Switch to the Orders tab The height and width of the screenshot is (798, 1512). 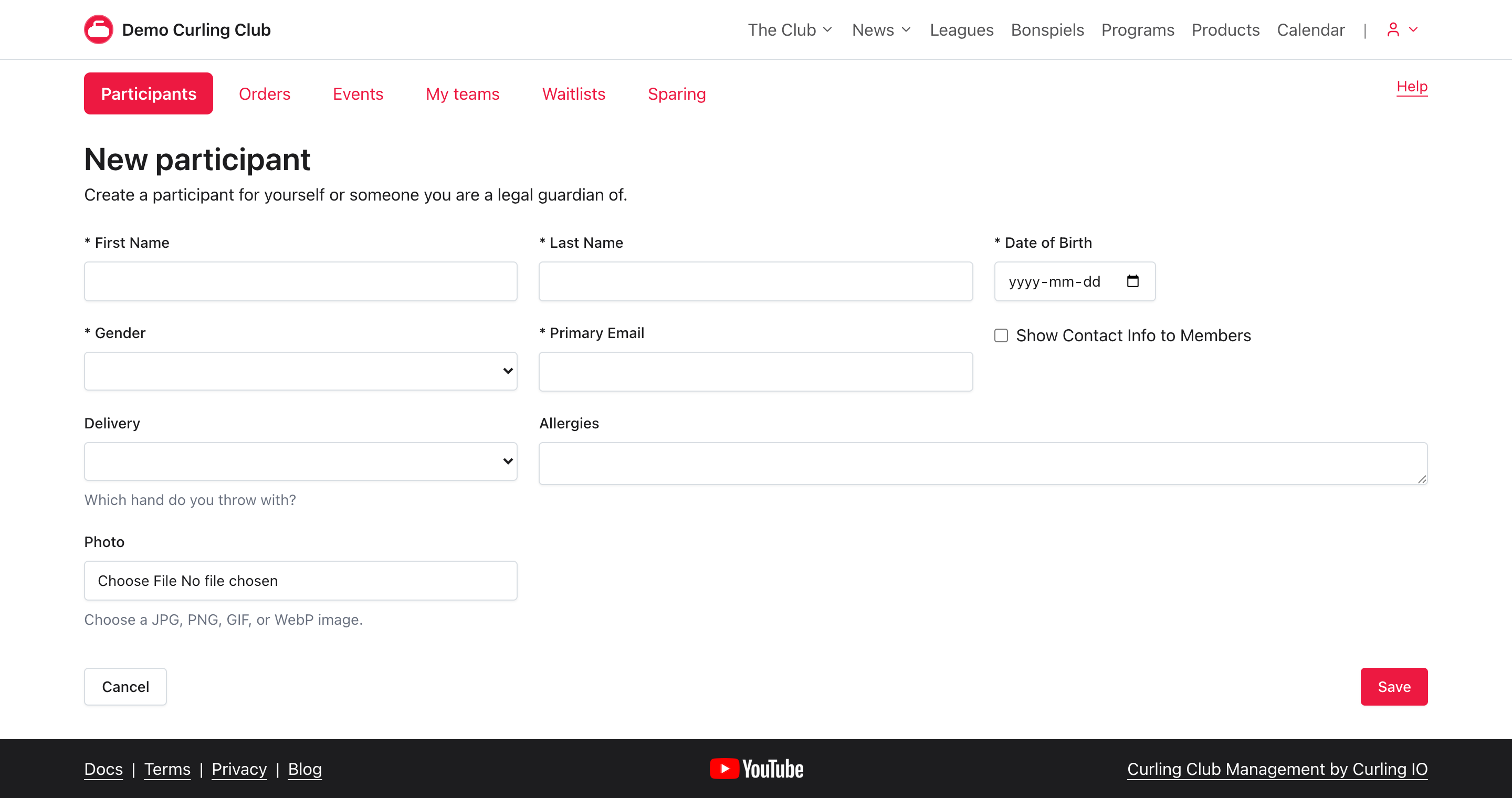(265, 94)
